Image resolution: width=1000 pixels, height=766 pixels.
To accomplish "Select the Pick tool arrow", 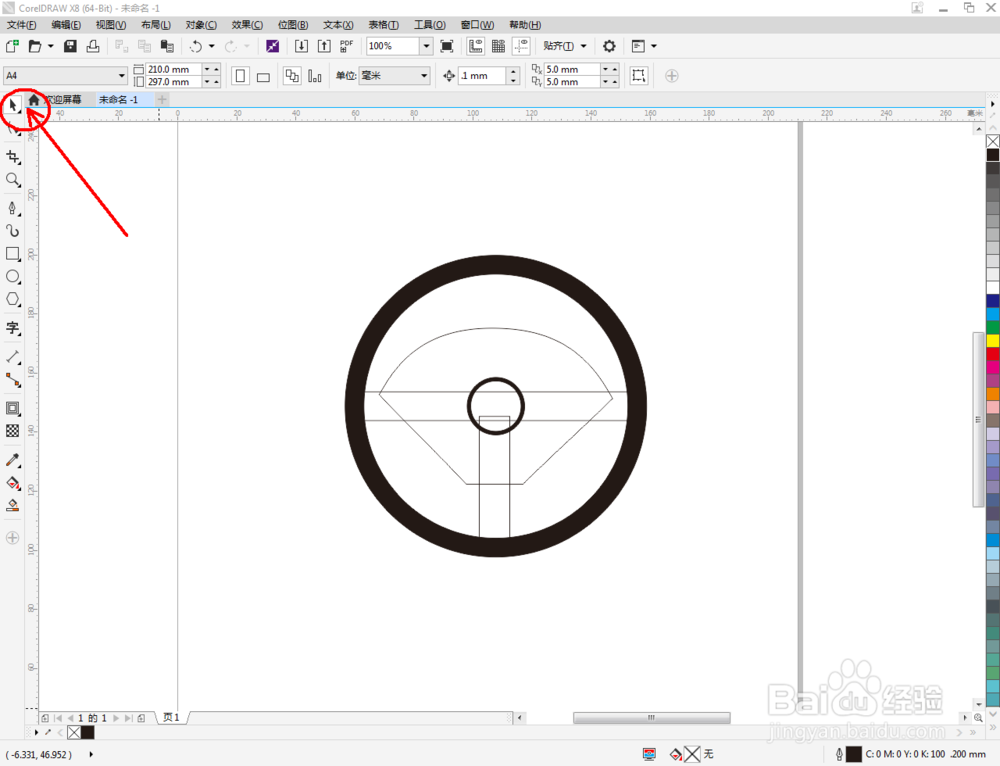I will click(13, 105).
